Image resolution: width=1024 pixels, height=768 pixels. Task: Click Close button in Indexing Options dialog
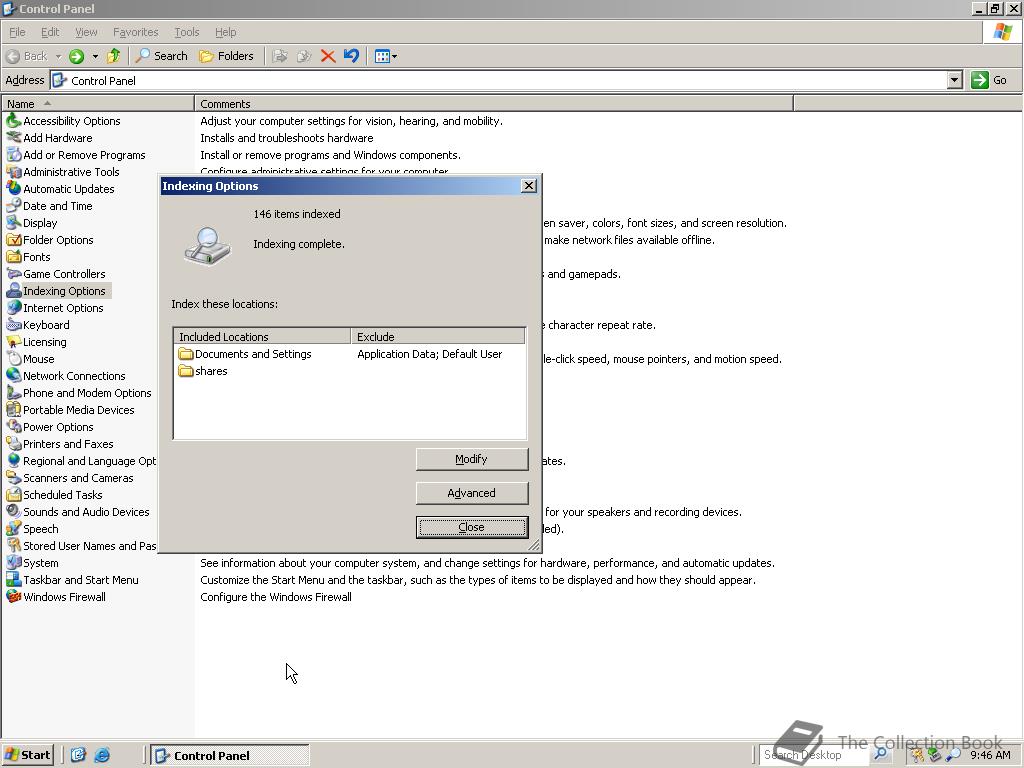472,527
